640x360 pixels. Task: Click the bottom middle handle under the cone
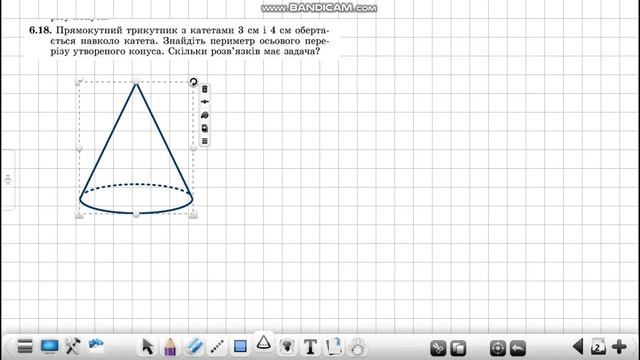point(136,214)
